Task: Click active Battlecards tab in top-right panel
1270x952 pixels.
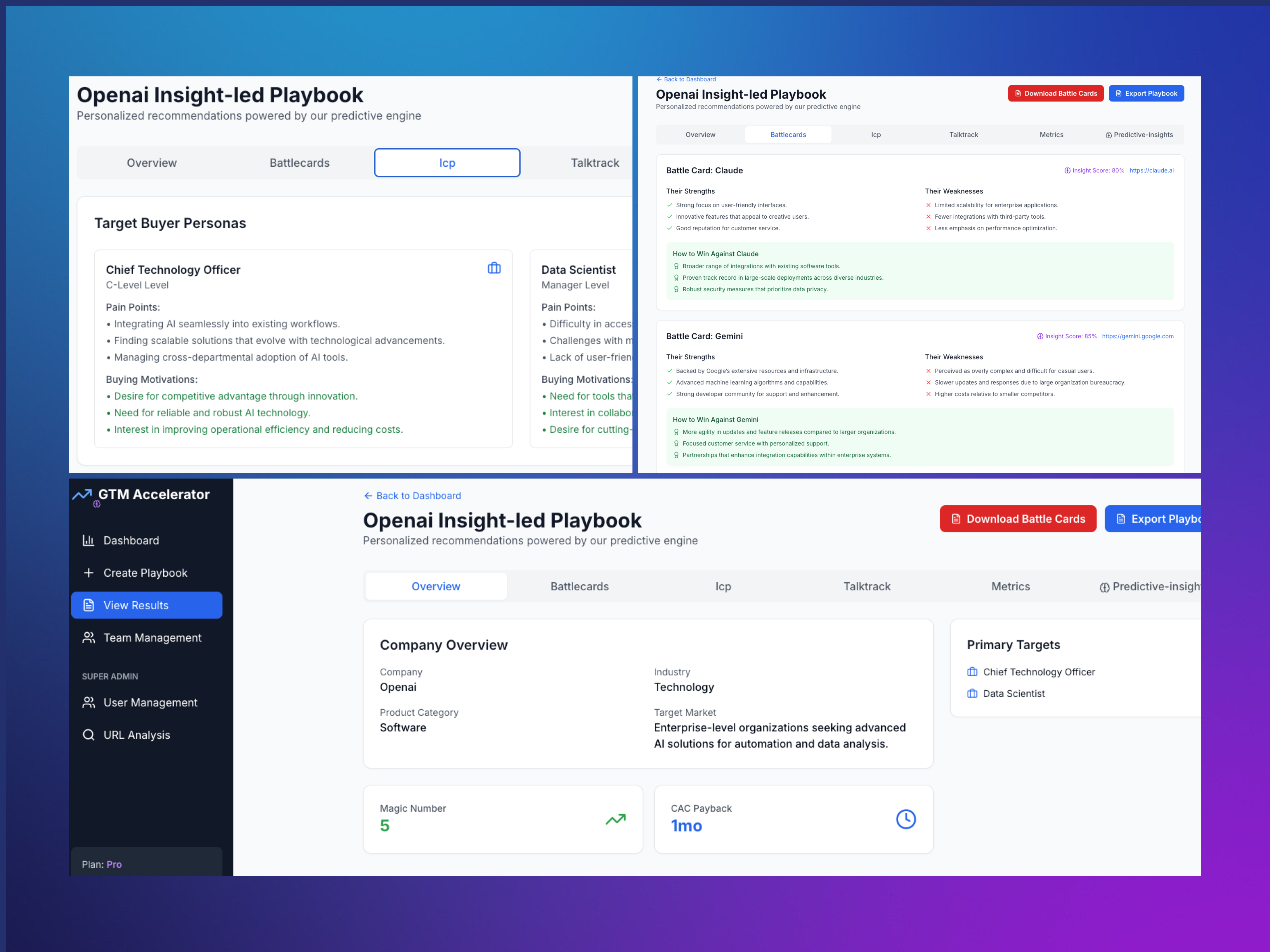Action: point(788,135)
